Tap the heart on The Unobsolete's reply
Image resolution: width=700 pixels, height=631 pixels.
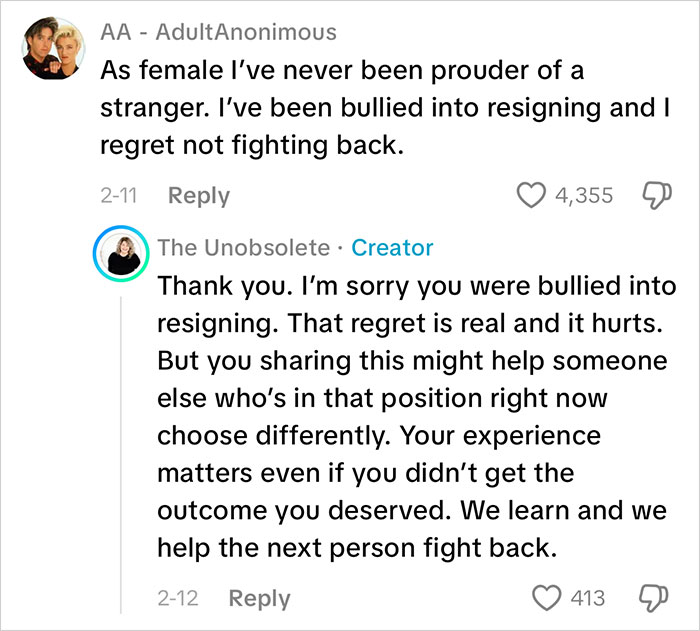pos(545,598)
